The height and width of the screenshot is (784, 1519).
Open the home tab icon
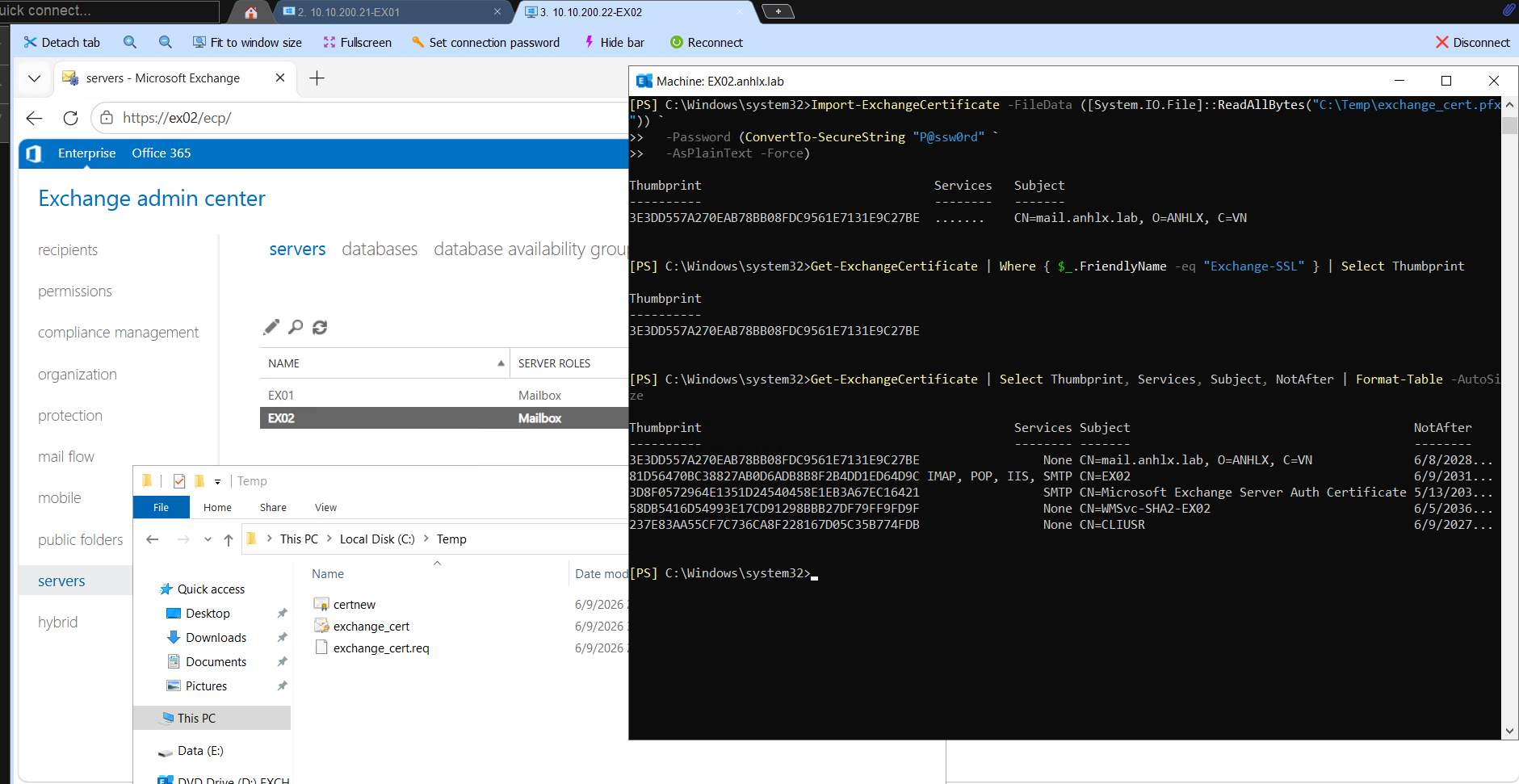[251, 12]
